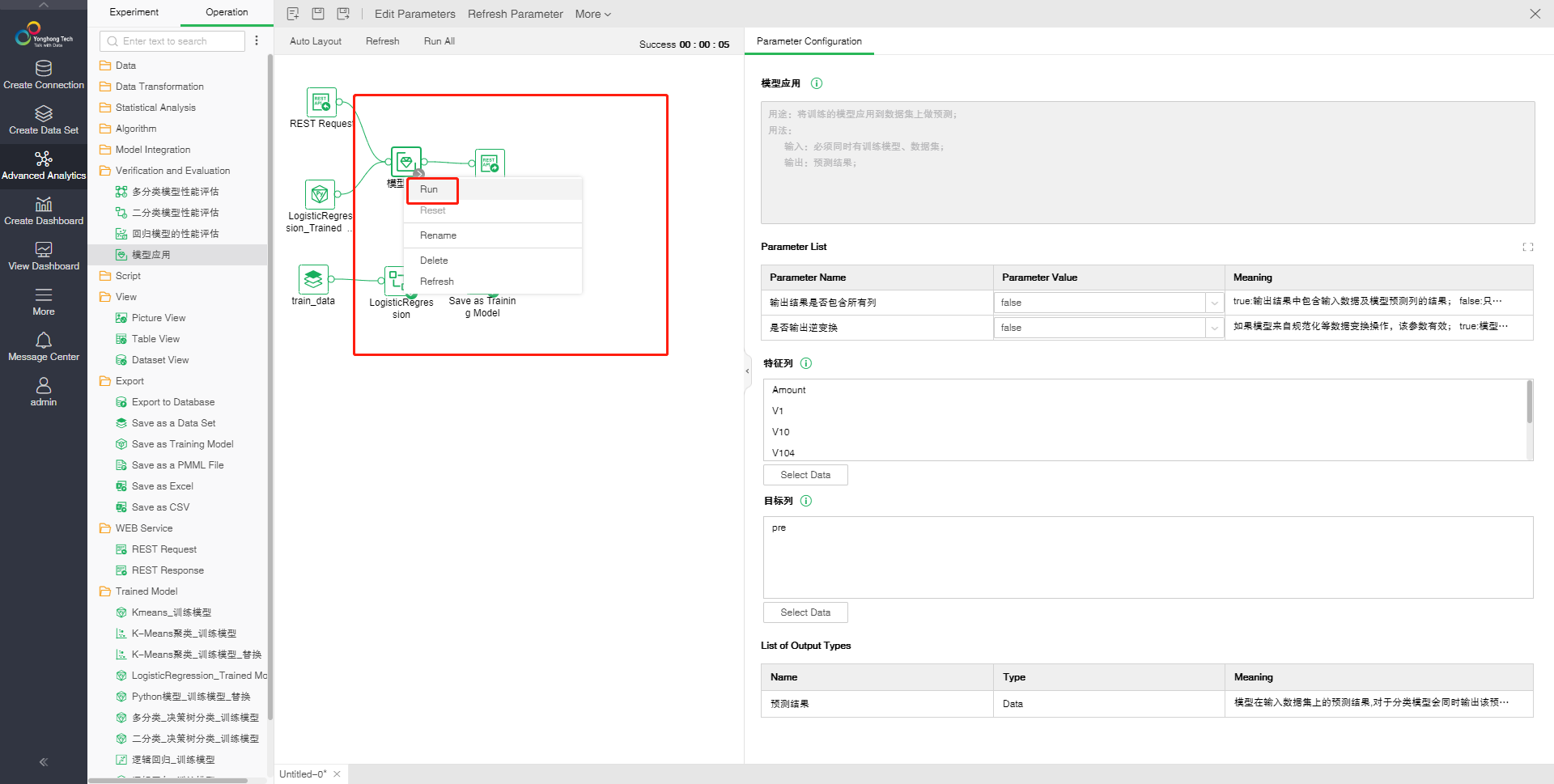Click the operation tree horizontal scrollbar
Screen dimensions: 1554x784
click(168, 781)
